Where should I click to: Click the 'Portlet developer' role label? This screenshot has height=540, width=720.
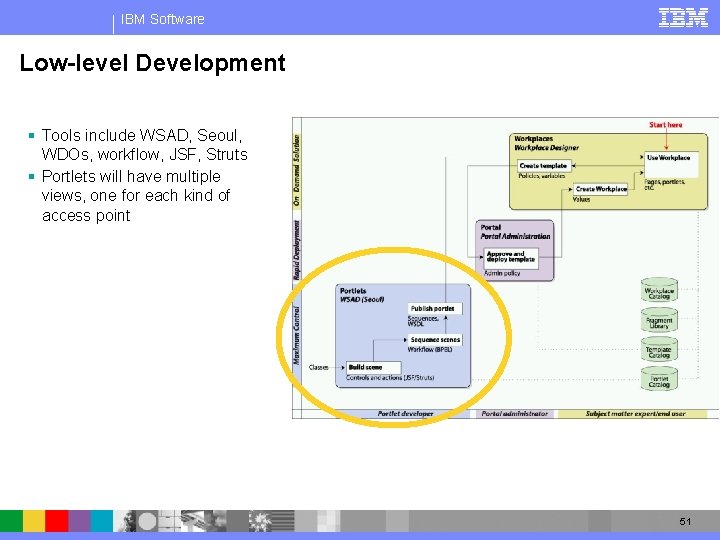[405, 414]
